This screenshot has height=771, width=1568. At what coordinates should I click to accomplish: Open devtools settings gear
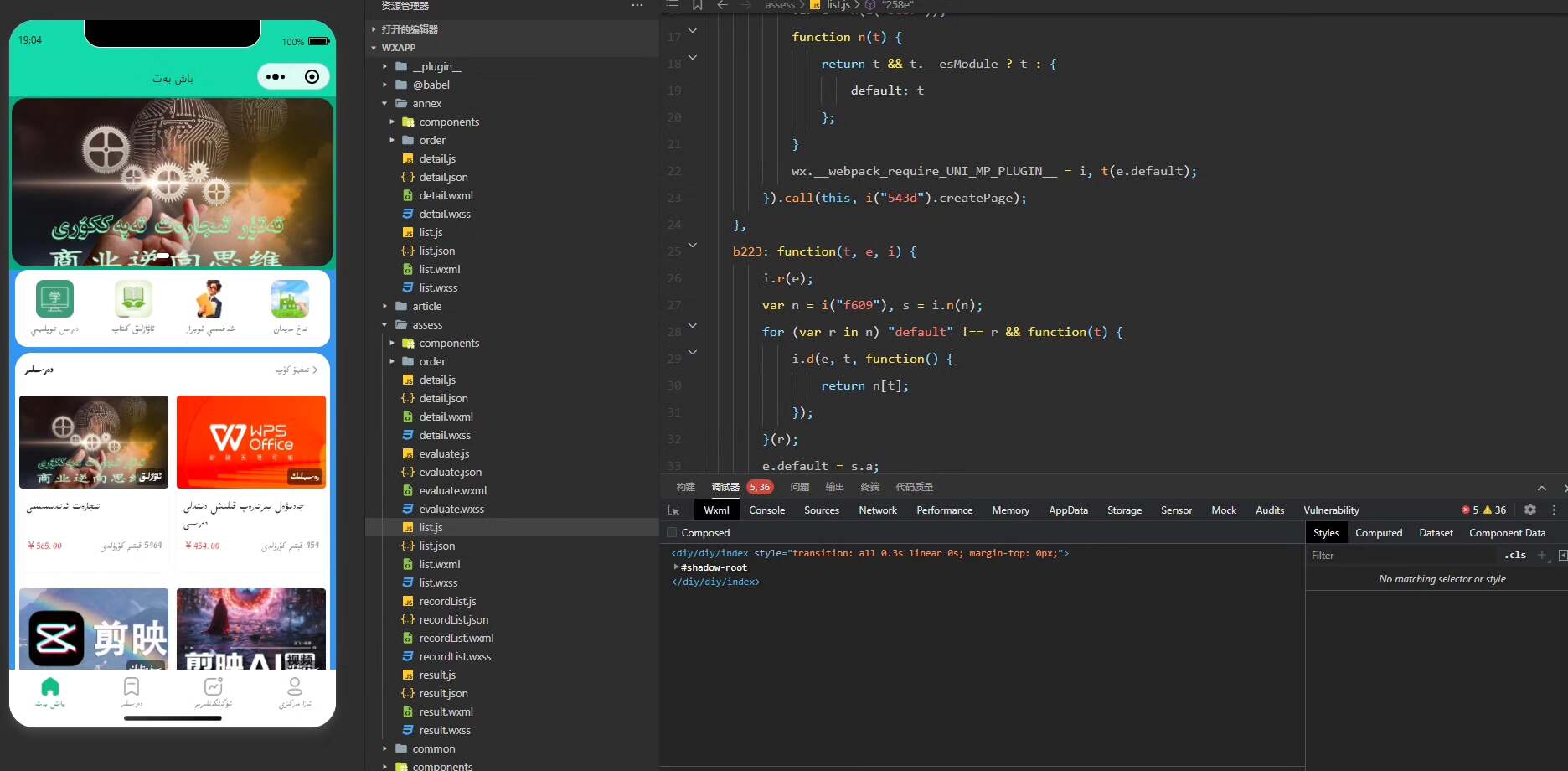[1529, 510]
